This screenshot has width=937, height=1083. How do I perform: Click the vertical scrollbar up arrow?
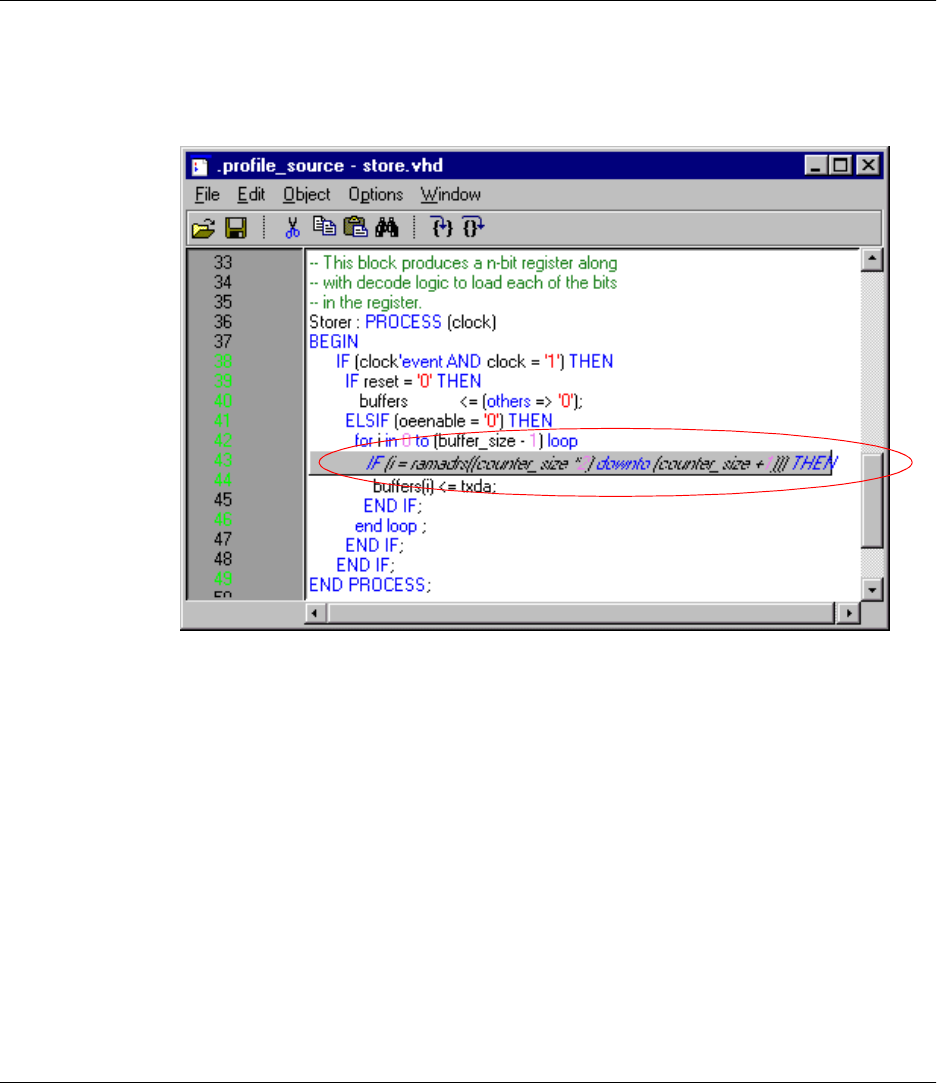[872, 260]
